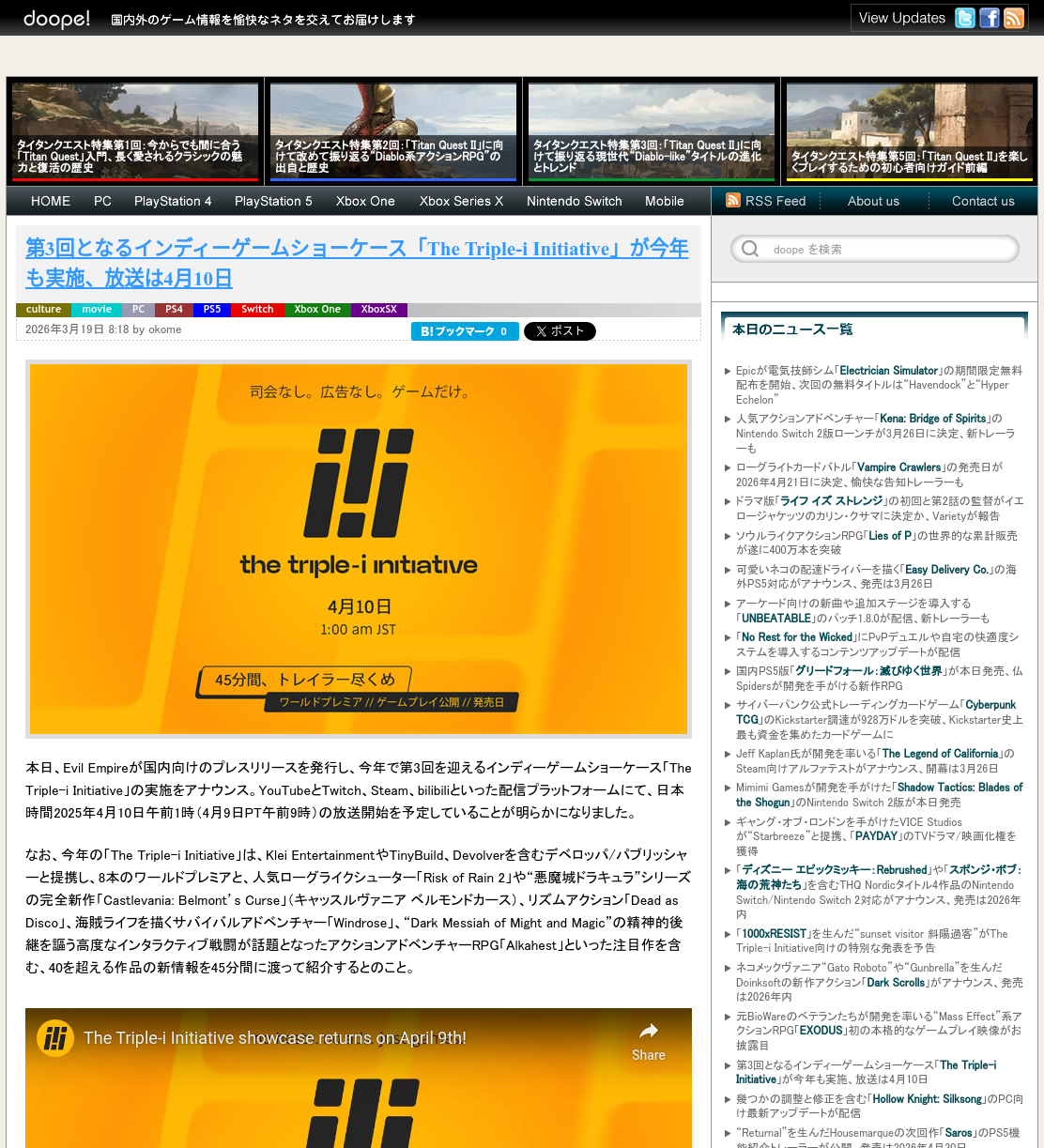Open the Dark Scrolls news item
The height and width of the screenshot is (1148, 1044).
coord(879,982)
